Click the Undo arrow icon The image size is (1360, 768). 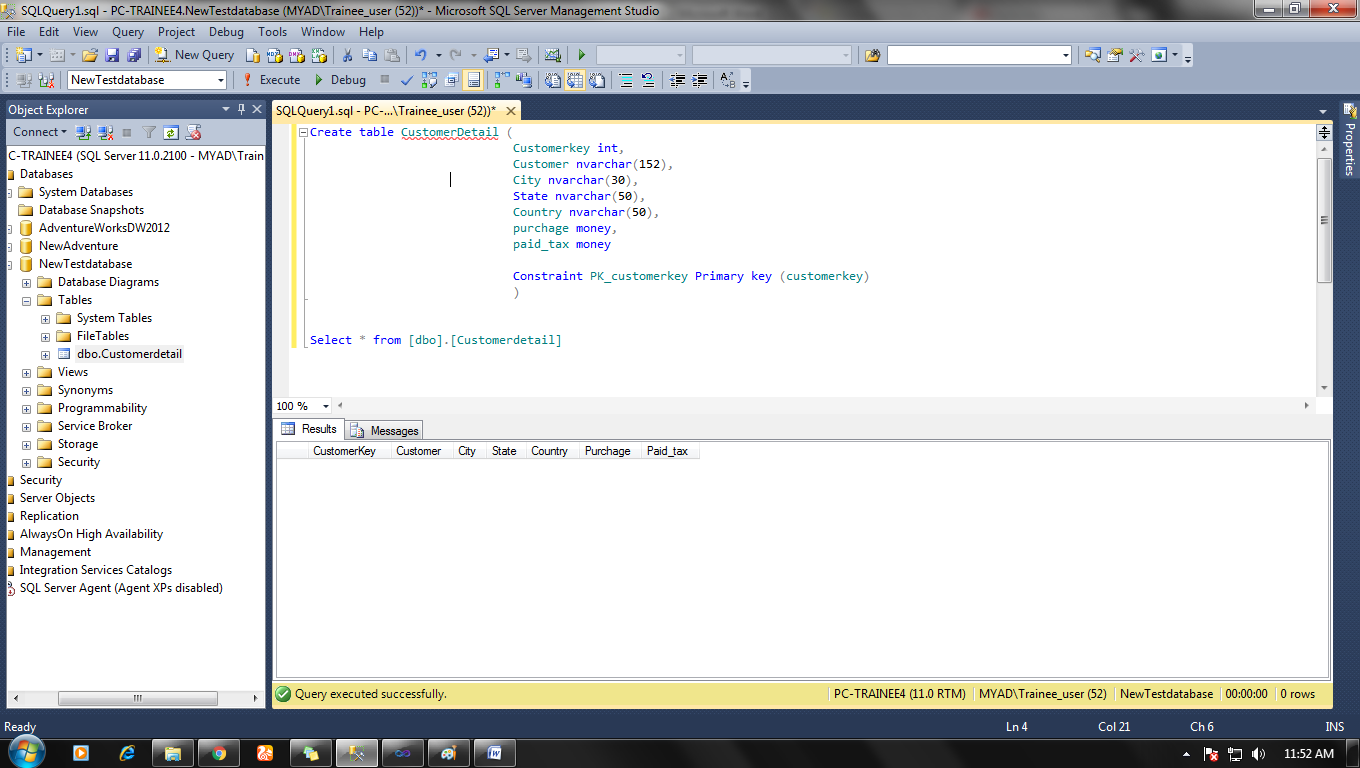(421, 55)
